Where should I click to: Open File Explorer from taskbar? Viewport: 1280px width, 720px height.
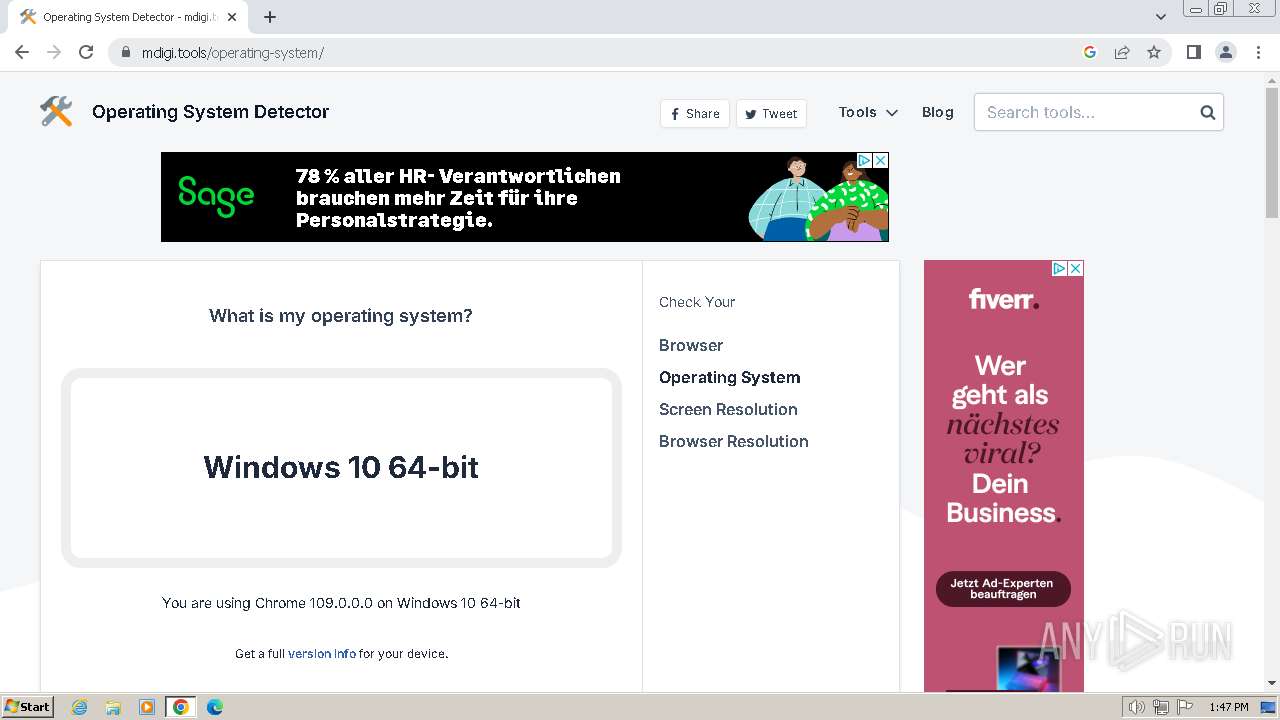tap(113, 707)
